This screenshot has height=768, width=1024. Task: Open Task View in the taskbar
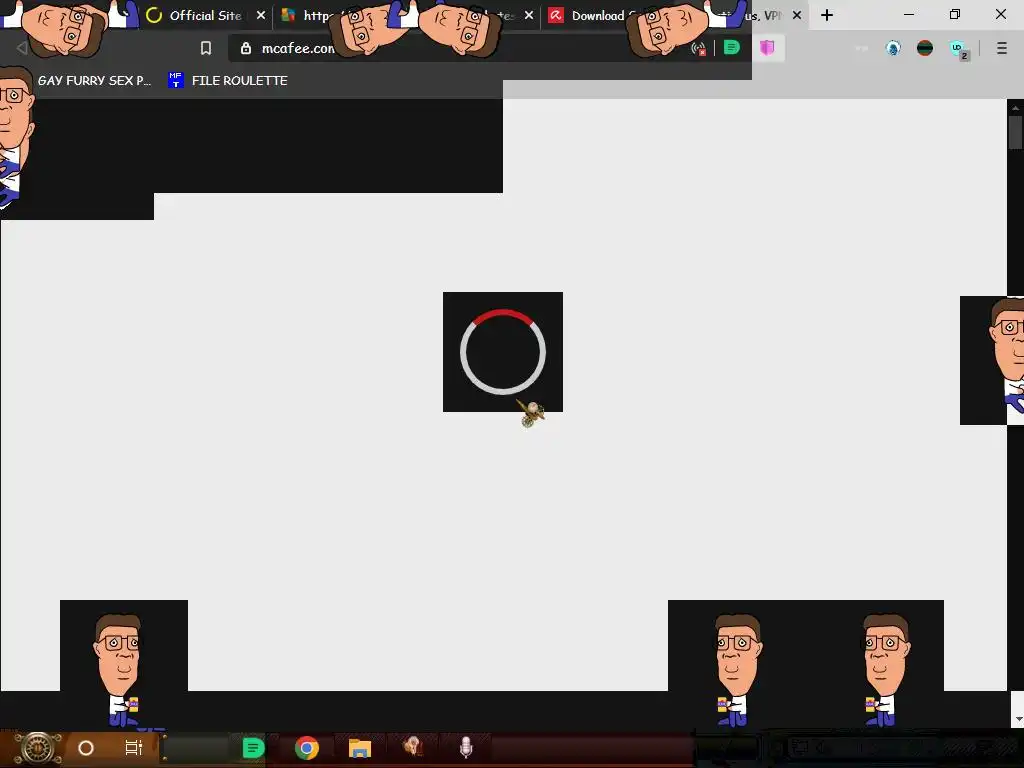133,748
